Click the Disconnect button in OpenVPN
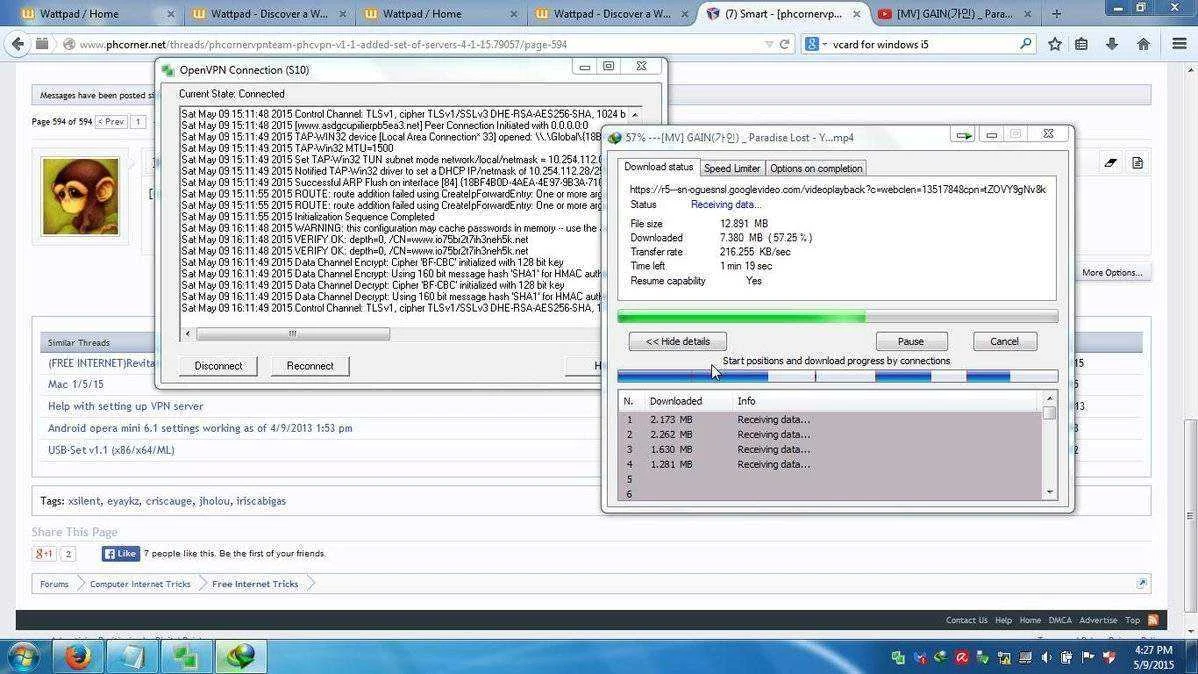 [219, 366]
